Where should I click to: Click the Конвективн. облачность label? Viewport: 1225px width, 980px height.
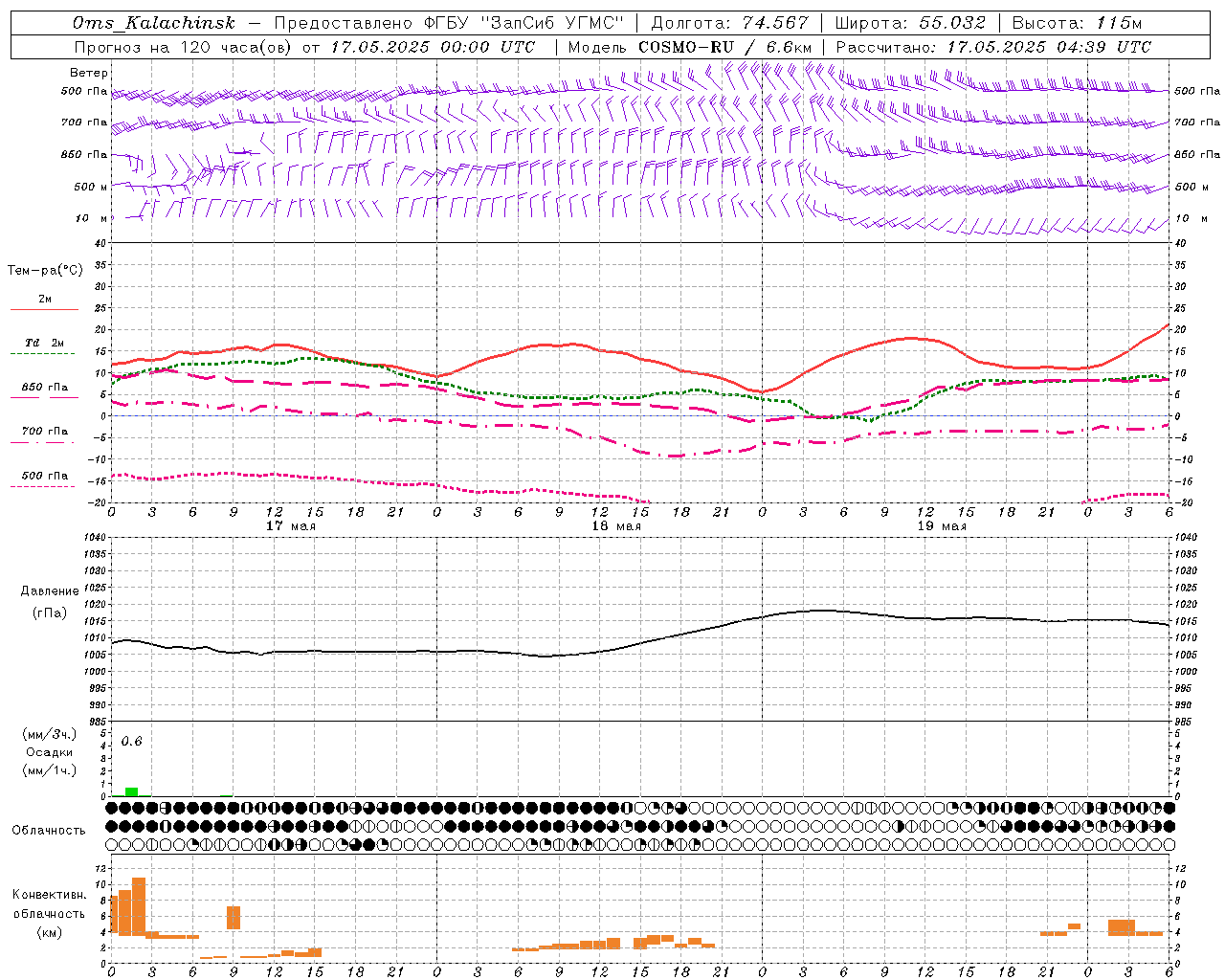(49, 904)
